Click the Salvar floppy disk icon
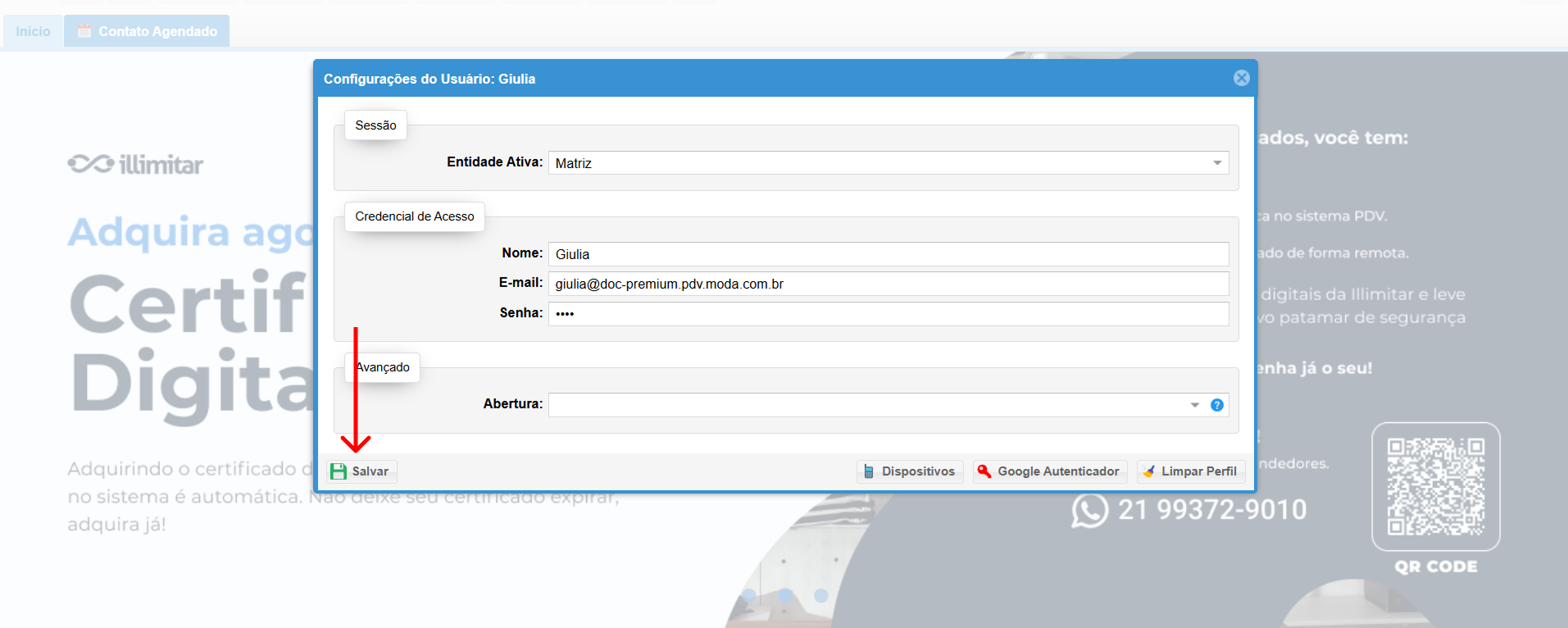The image size is (1568, 628). (339, 471)
